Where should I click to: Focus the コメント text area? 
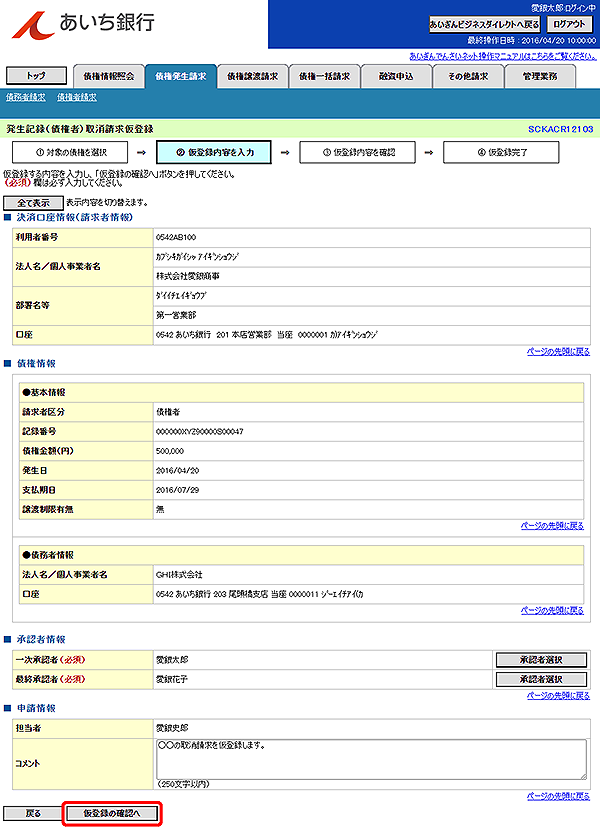pyautogui.click(x=372, y=759)
